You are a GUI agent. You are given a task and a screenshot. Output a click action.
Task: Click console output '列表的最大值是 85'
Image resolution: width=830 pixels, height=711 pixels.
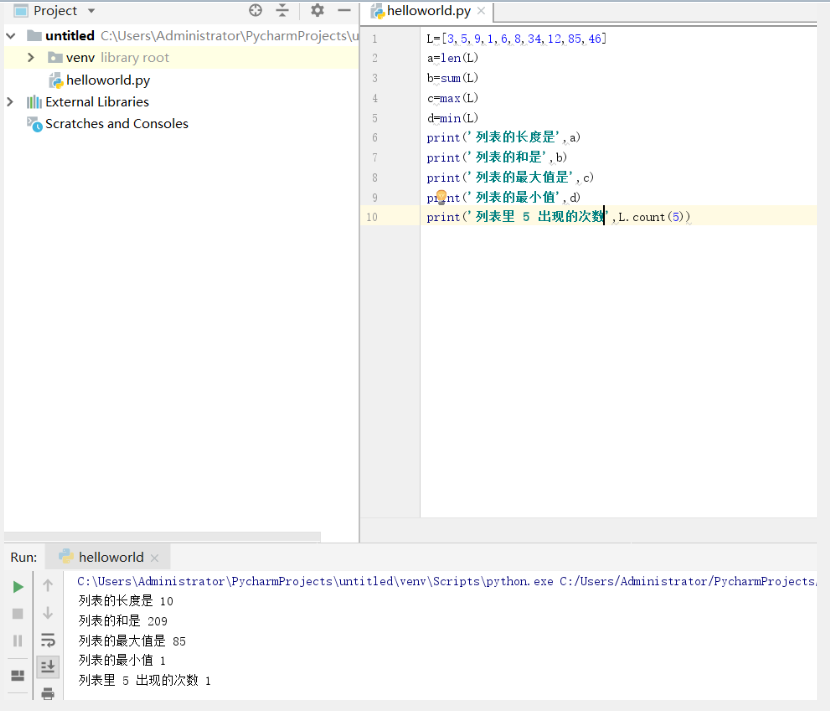point(132,641)
